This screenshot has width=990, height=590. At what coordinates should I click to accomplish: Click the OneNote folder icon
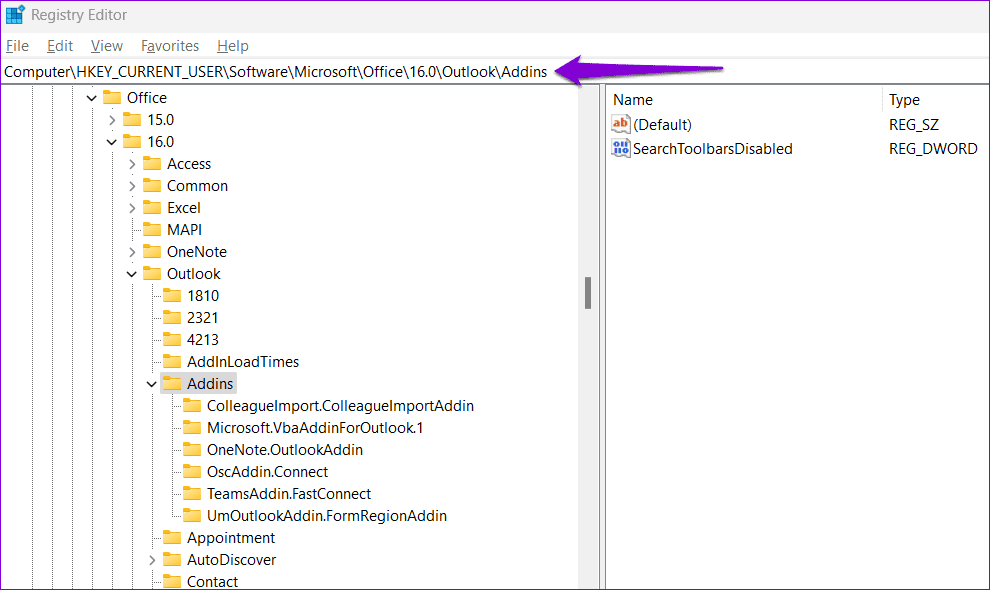(x=152, y=251)
